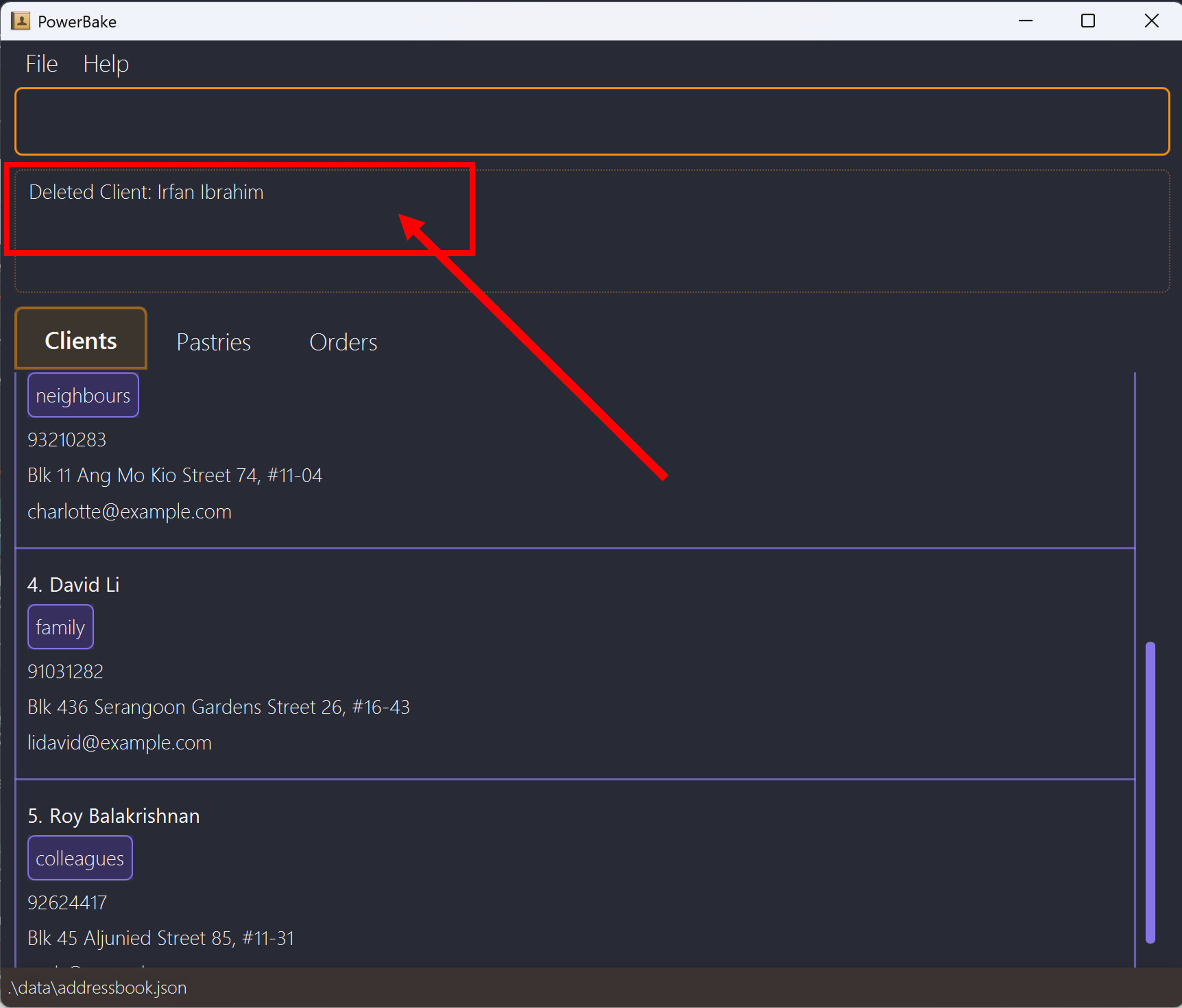1182x1008 pixels.
Task: Switch to the Orders tab
Action: click(x=343, y=342)
